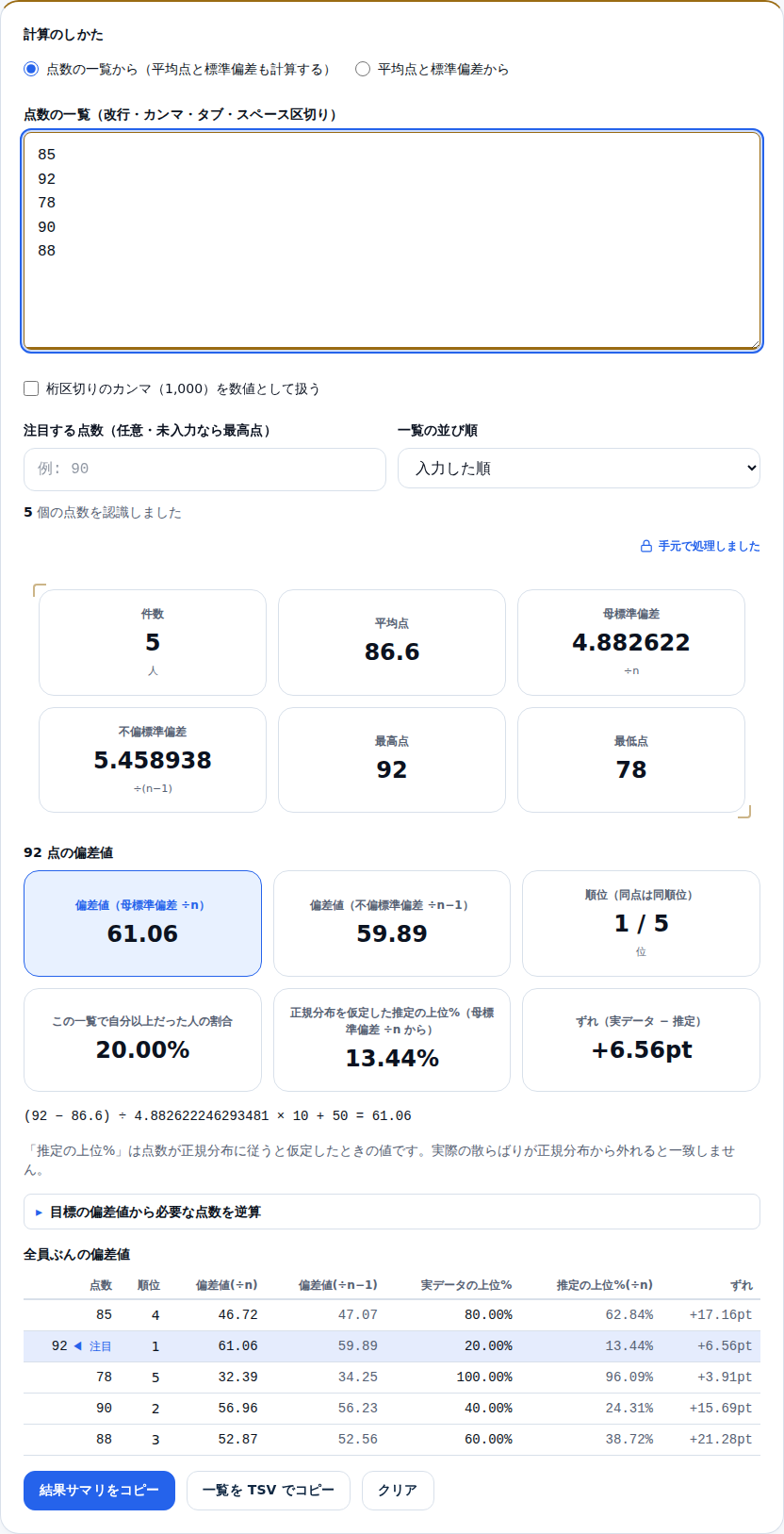Click the 平均点 86.6 value

coord(392,652)
